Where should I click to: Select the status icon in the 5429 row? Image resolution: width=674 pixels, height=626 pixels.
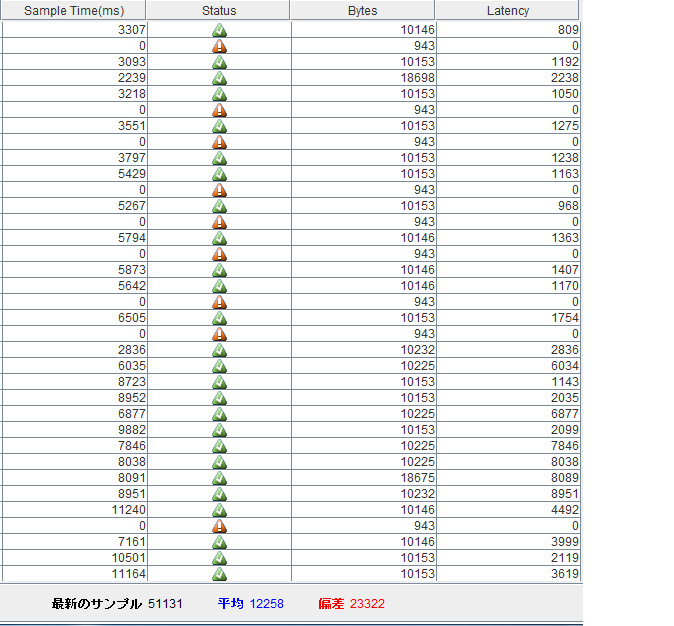(x=219, y=174)
